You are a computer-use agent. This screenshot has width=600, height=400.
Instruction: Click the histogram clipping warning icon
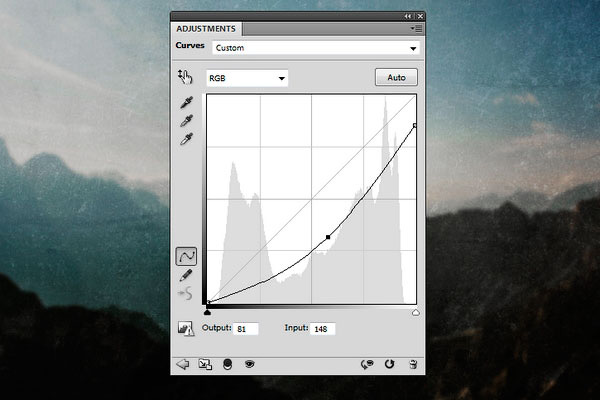[x=186, y=328]
